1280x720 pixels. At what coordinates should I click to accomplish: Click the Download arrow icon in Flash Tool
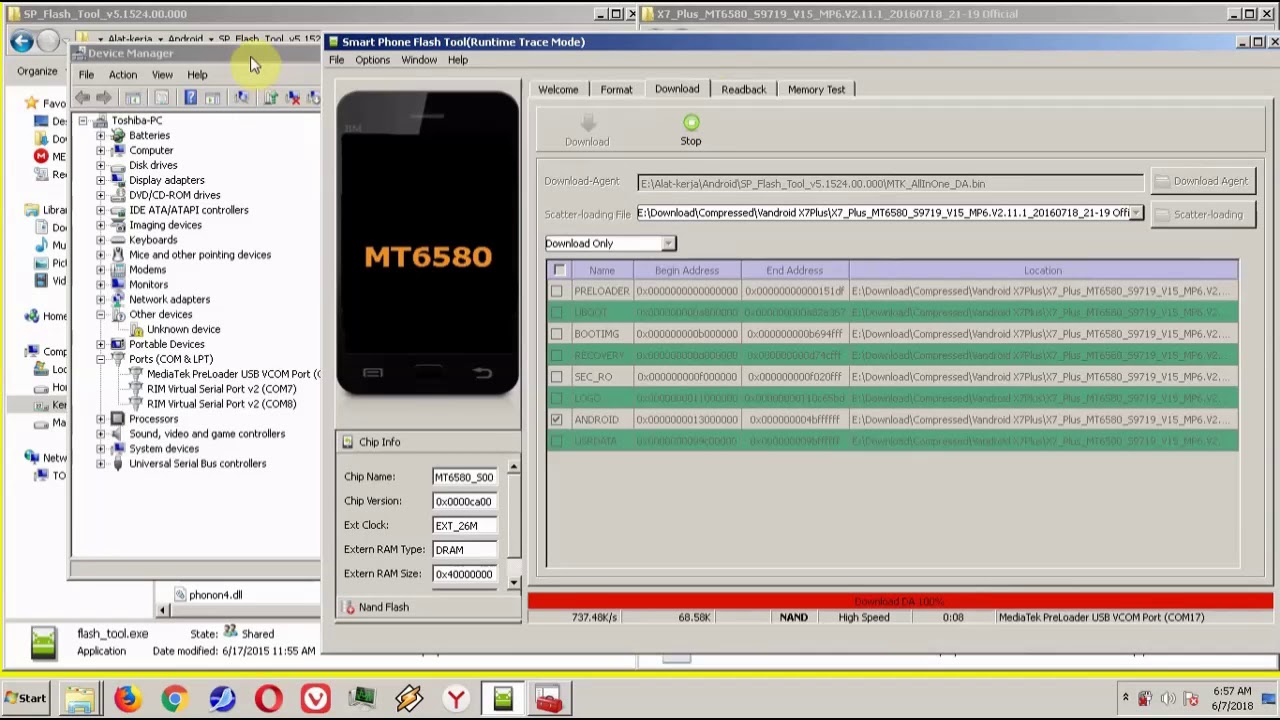587,123
